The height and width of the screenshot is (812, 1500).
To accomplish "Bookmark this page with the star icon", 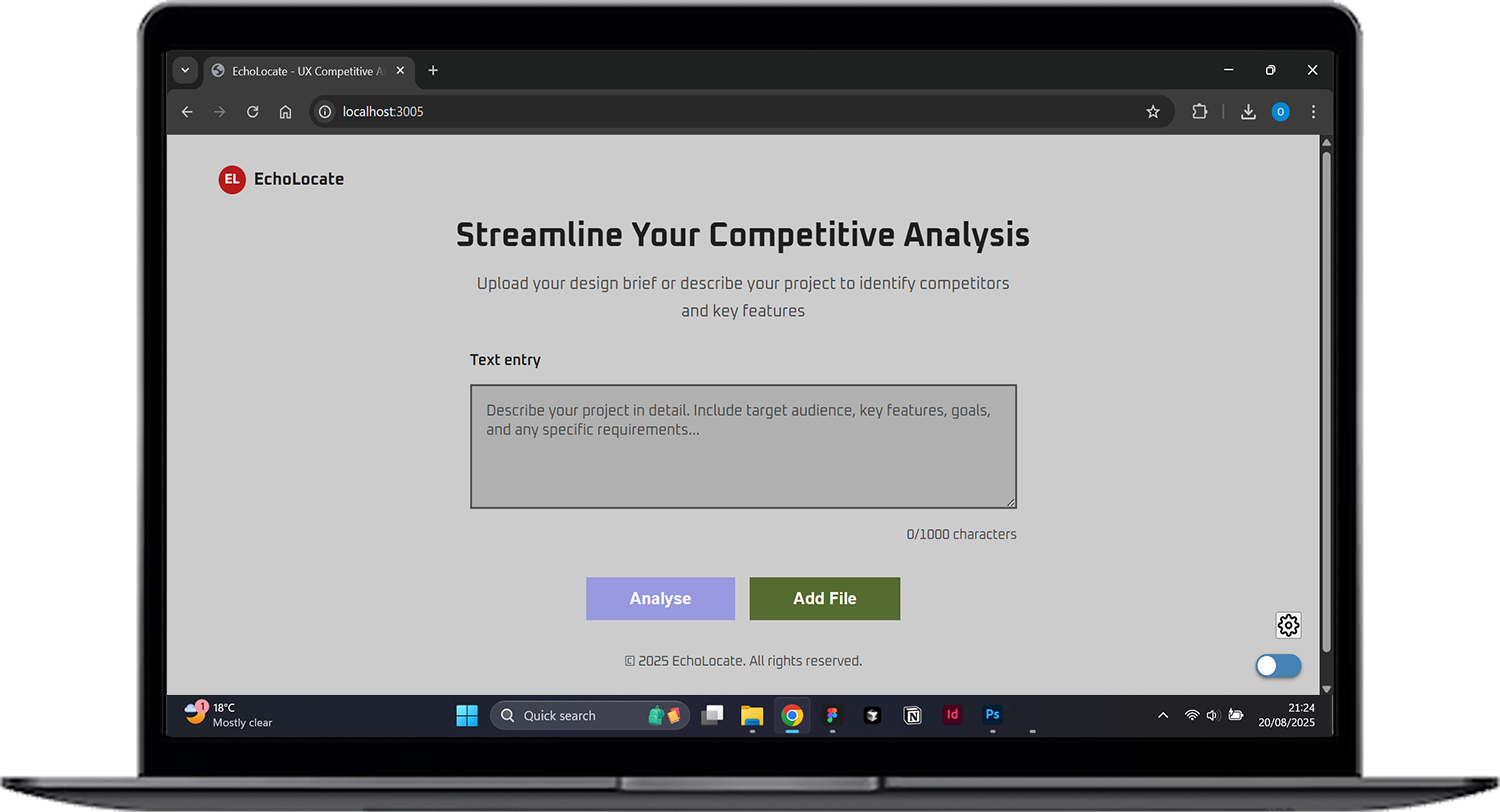I will [x=1153, y=112].
